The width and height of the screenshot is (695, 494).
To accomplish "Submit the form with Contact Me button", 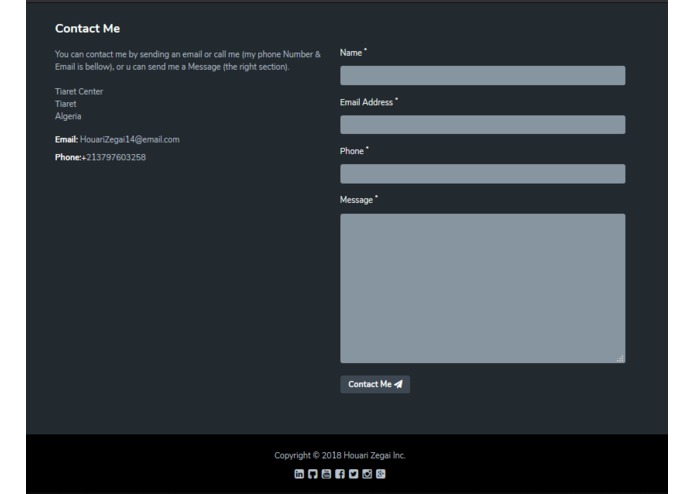I will [x=375, y=384].
